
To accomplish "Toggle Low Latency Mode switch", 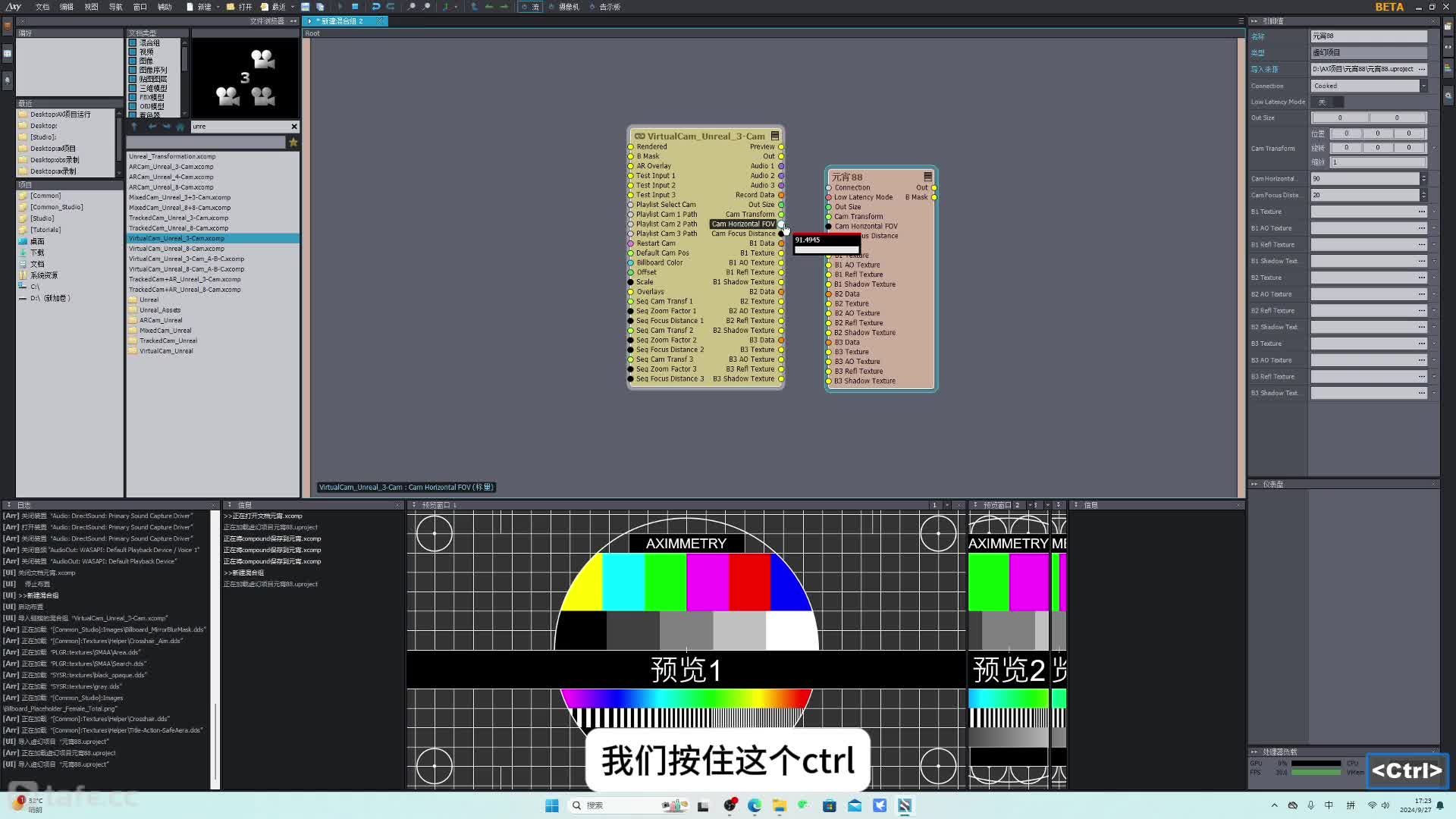I will click(x=1327, y=102).
